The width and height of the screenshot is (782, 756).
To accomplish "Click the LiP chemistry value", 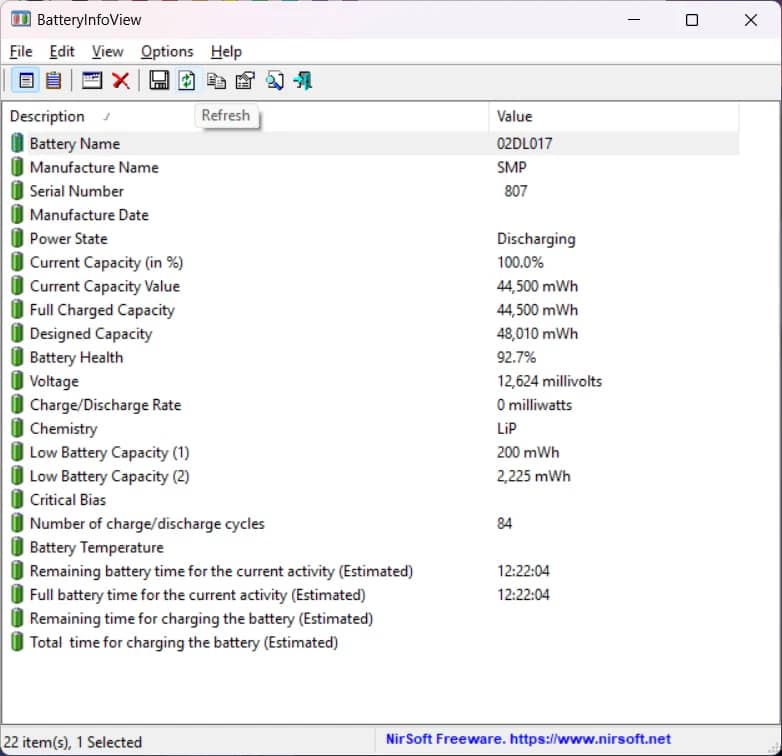I will coord(507,428).
